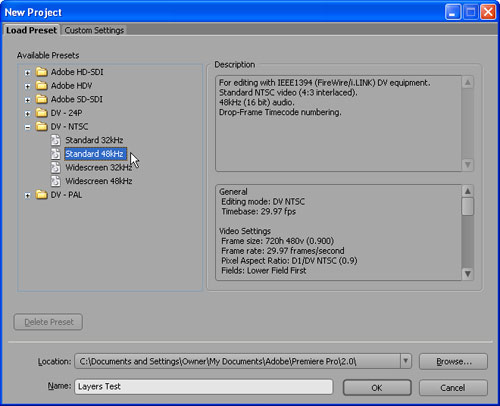The width and height of the screenshot is (500, 406).
Task: Select the DV - NTSC folder label
Action: click(69, 127)
